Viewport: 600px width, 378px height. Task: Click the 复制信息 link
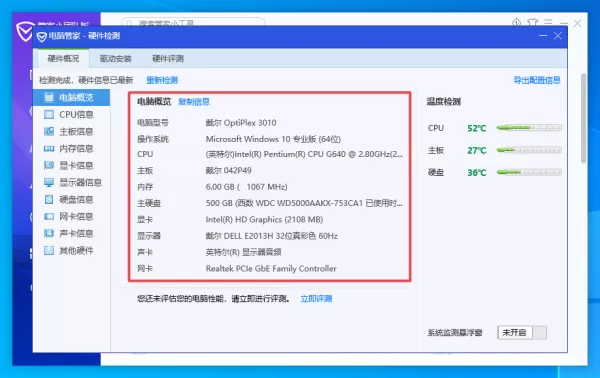(194, 102)
